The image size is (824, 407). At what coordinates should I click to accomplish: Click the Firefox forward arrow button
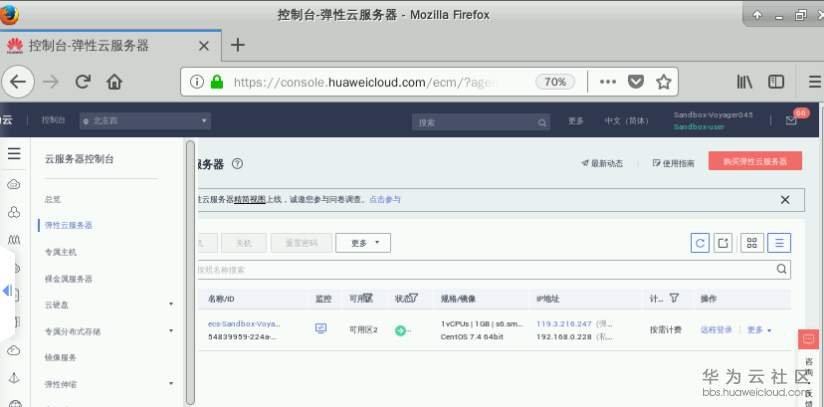tap(51, 82)
